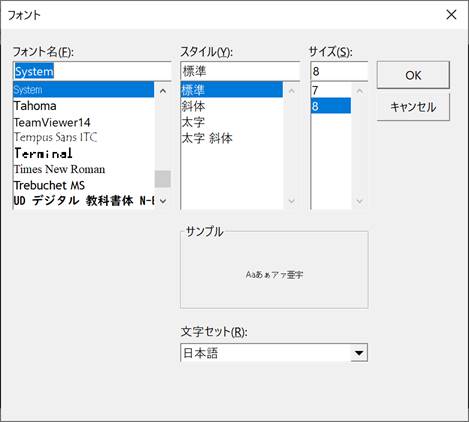Click the 日本語 character set combo box
This screenshot has width=469, height=422.
[274, 353]
